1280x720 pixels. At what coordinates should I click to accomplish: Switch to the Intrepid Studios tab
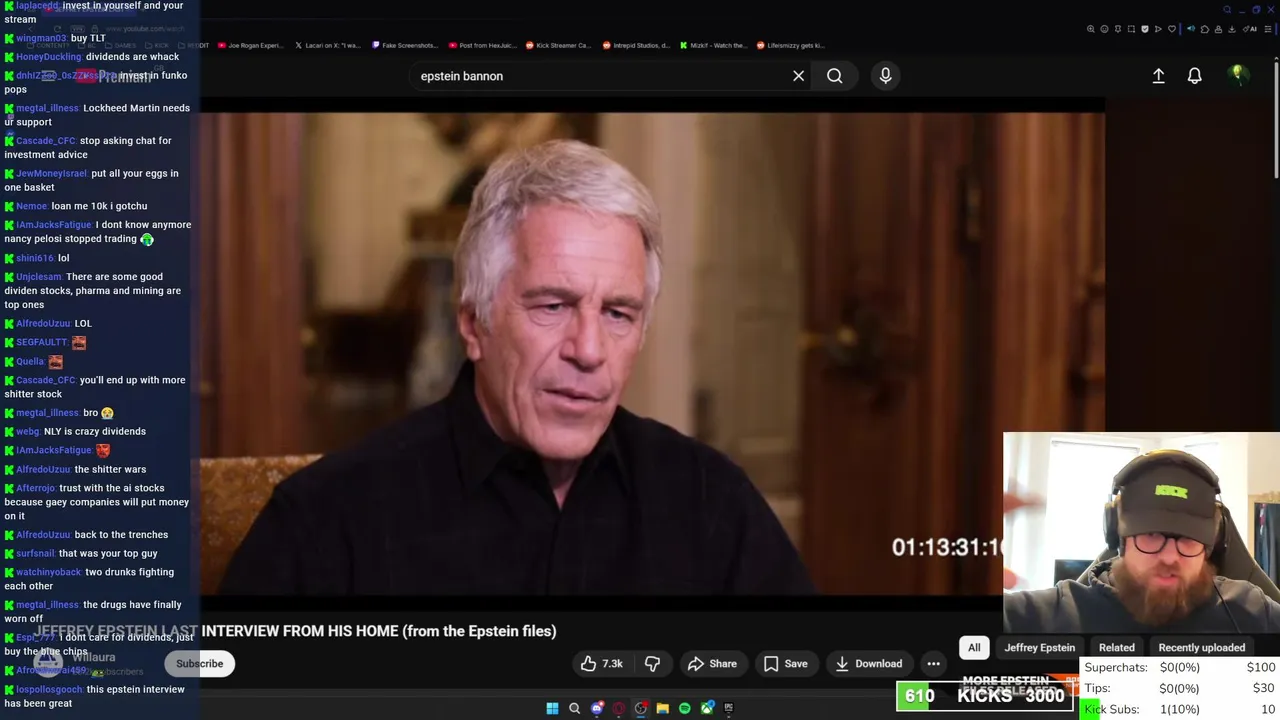[636, 45]
